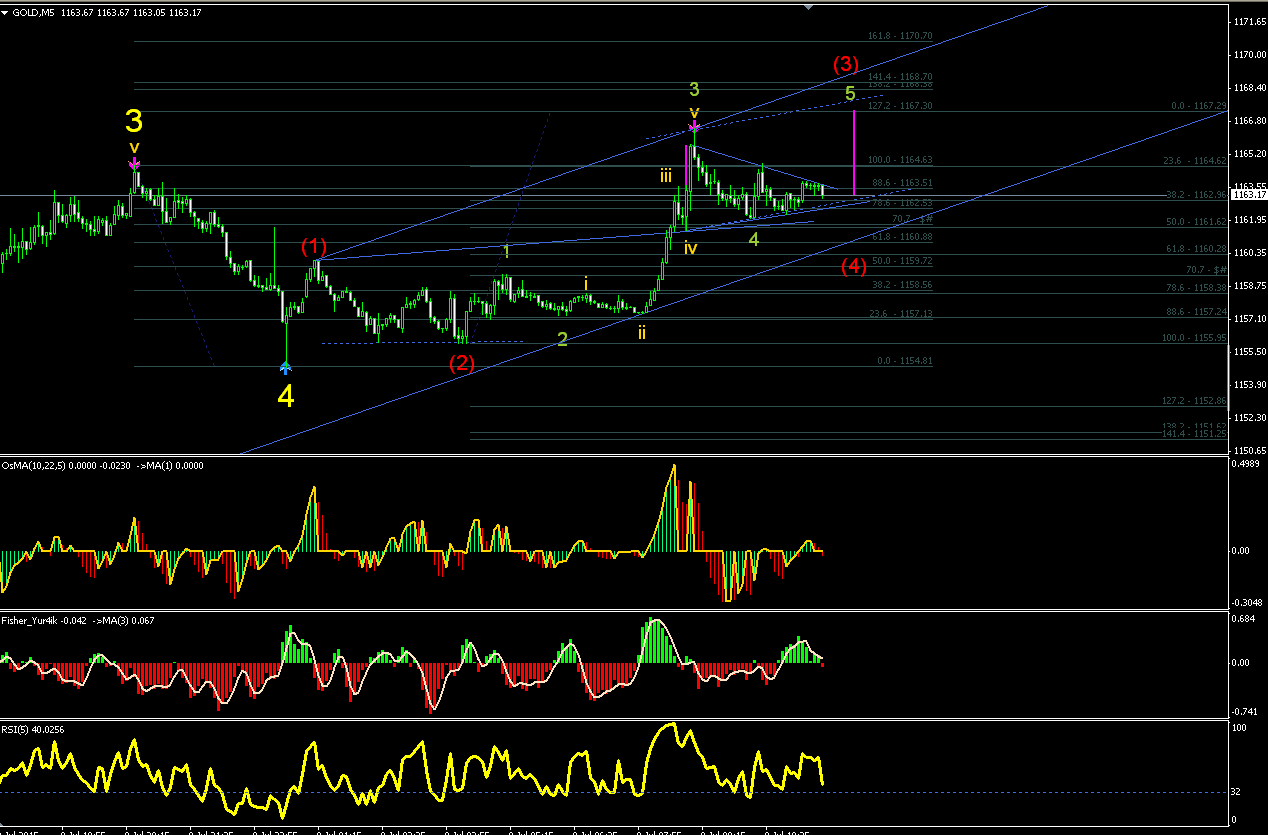Click the Fibonacci level 0.0 - 1154.81
The image size is (1268, 835).
[904, 360]
